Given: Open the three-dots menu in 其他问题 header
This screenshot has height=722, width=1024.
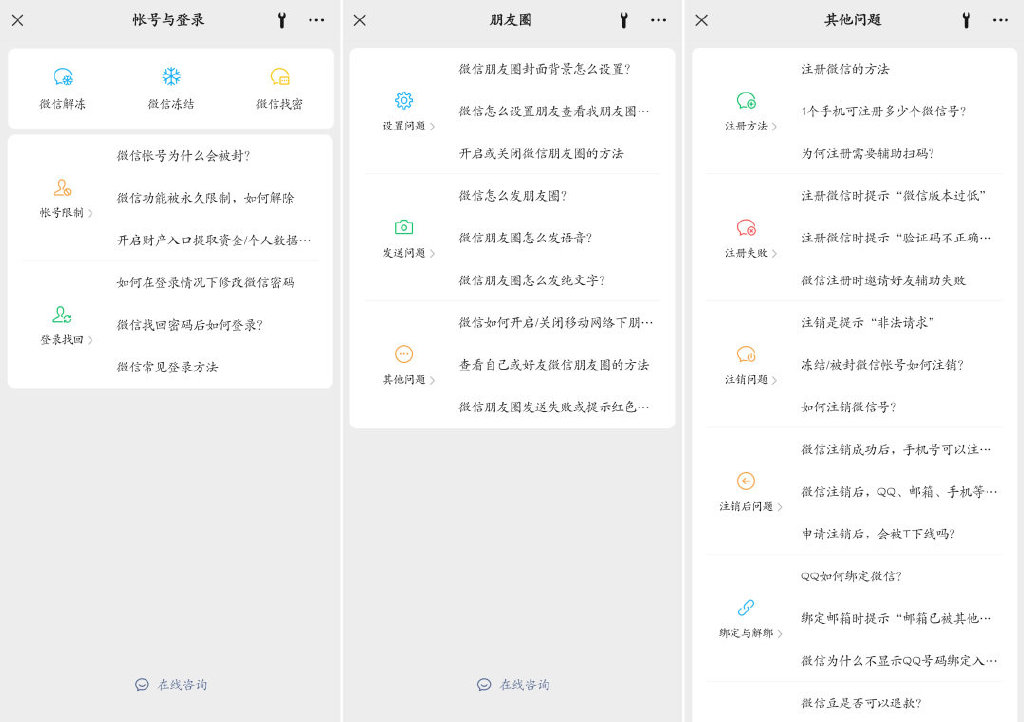Looking at the screenshot, I should (x=1000, y=20).
